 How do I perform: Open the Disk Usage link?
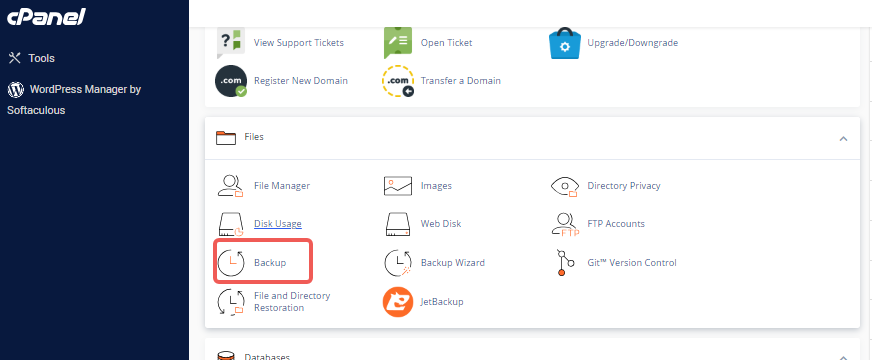pos(278,224)
